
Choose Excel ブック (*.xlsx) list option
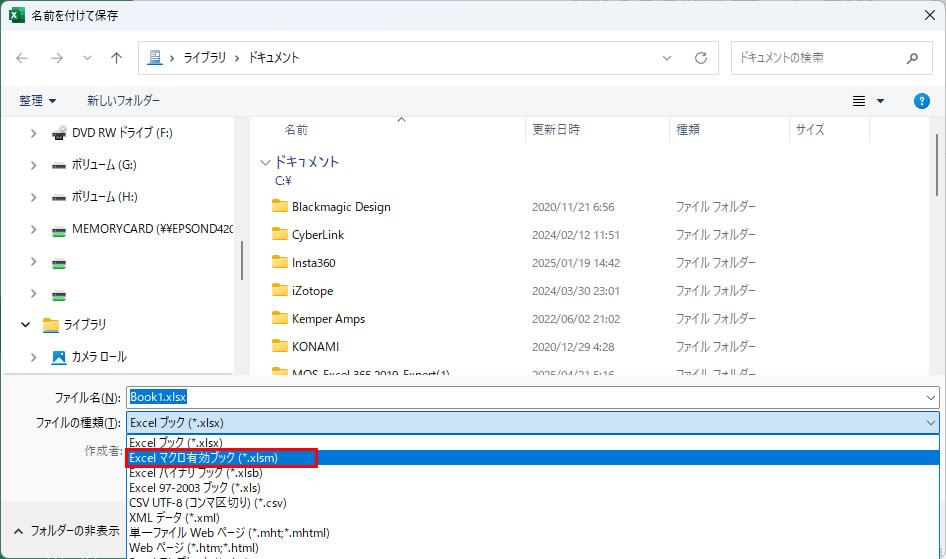tap(533, 443)
